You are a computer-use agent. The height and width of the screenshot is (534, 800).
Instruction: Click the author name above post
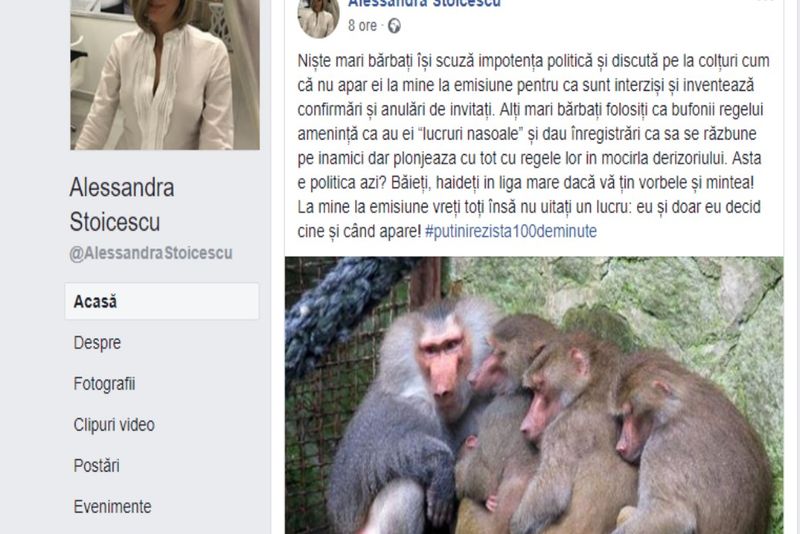click(x=424, y=3)
